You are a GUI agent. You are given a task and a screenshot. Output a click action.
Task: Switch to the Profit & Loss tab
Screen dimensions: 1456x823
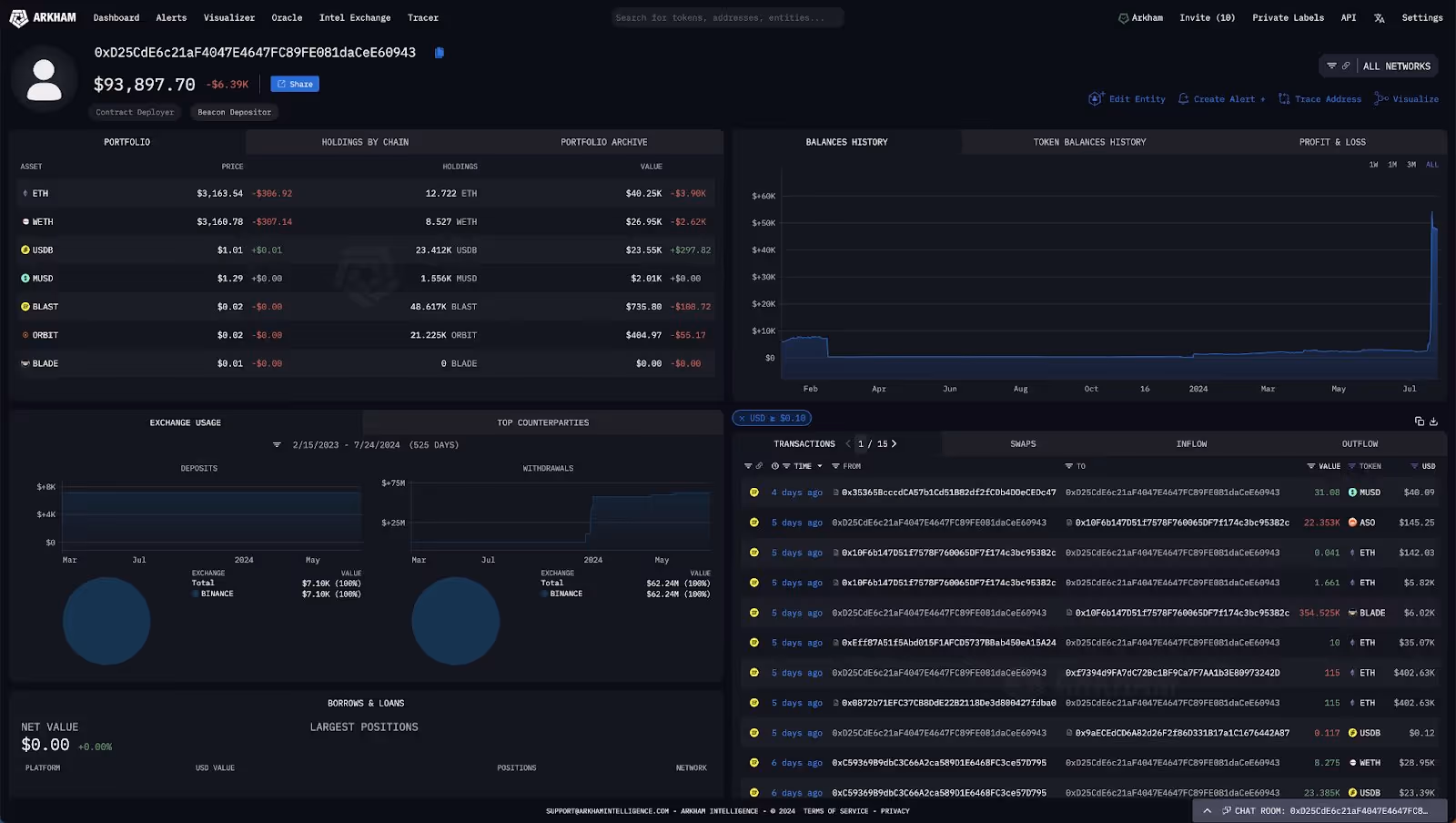[x=1332, y=142]
